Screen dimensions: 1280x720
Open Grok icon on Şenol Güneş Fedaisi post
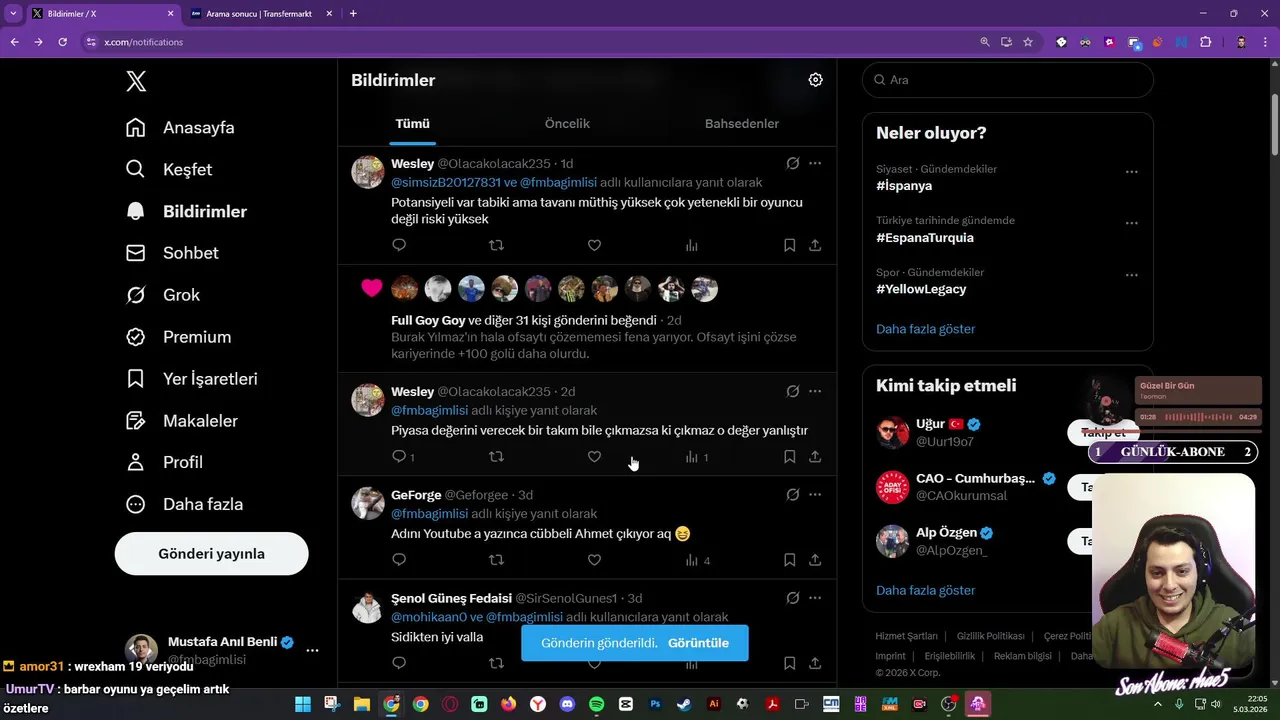792,598
